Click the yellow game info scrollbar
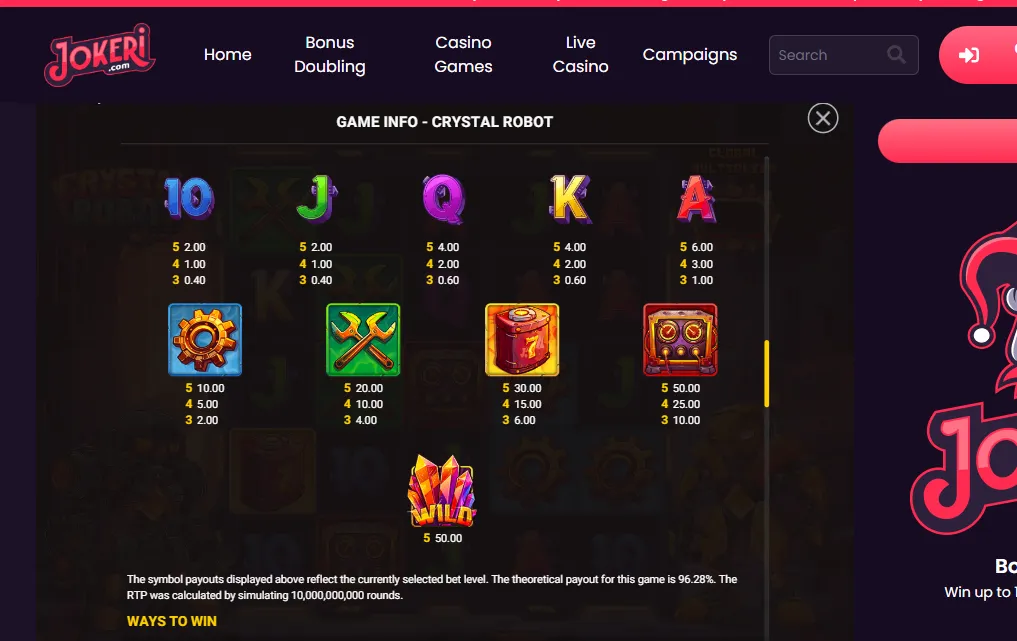1017x641 pixels. tap(767, 374)
